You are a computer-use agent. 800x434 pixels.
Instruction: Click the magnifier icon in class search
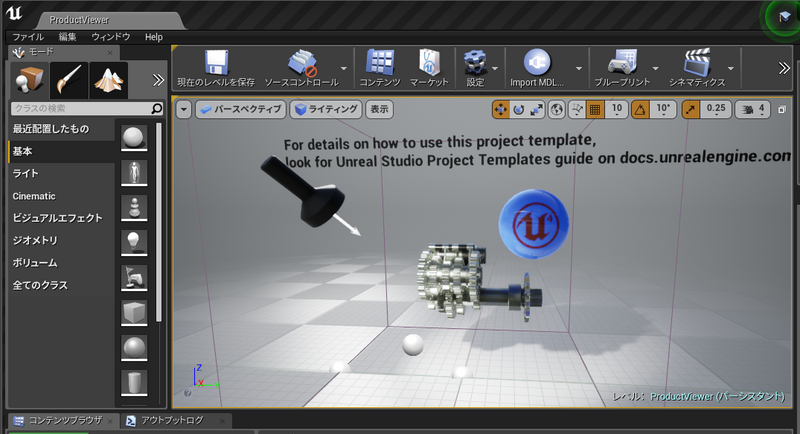point(157,108)
